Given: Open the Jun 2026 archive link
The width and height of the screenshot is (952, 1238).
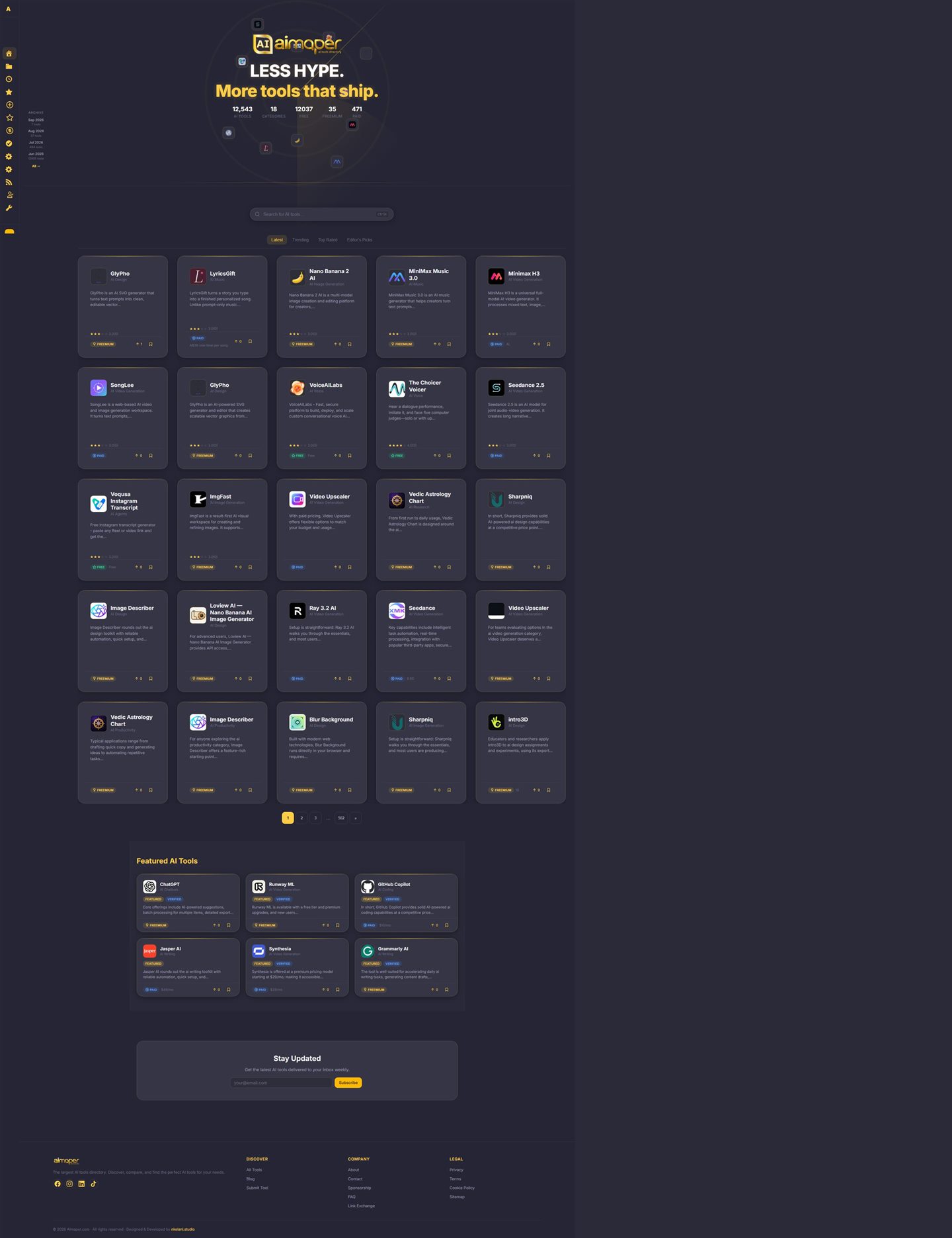Looking at the screenshot, I should [36, 154].
